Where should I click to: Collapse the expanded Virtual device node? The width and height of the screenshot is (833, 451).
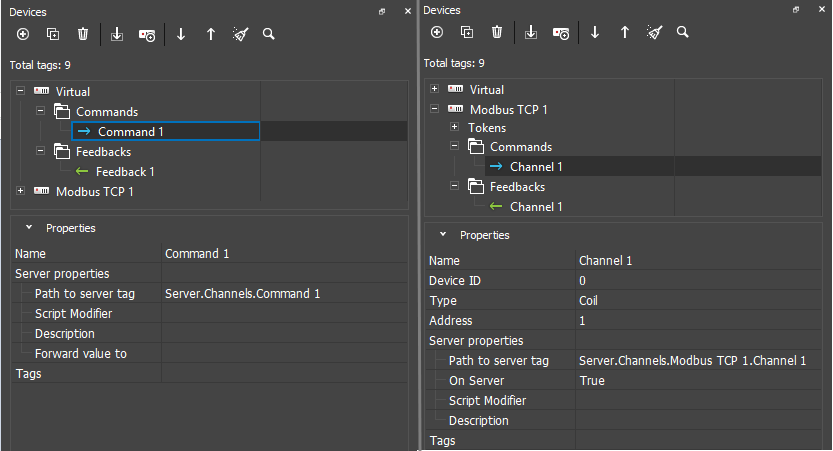point(21,91)
